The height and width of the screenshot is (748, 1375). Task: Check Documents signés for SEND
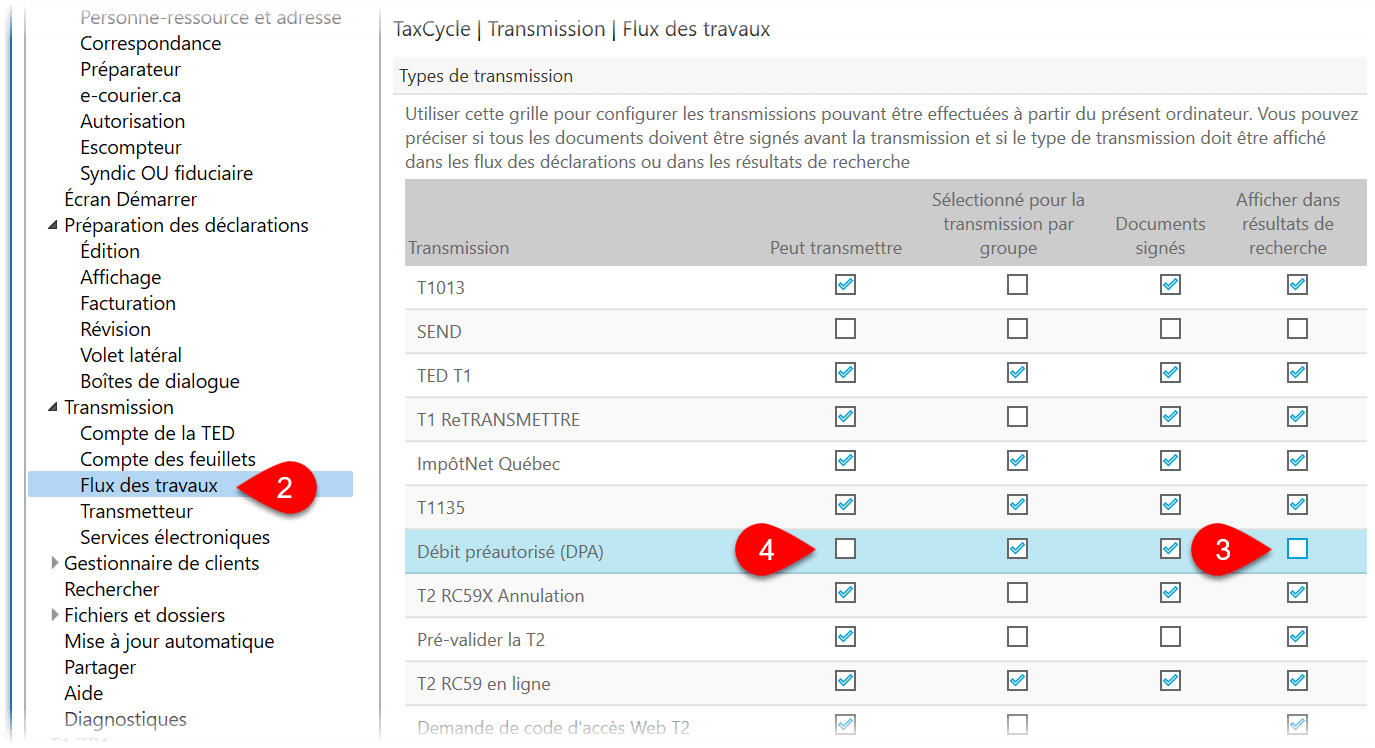1170,329
